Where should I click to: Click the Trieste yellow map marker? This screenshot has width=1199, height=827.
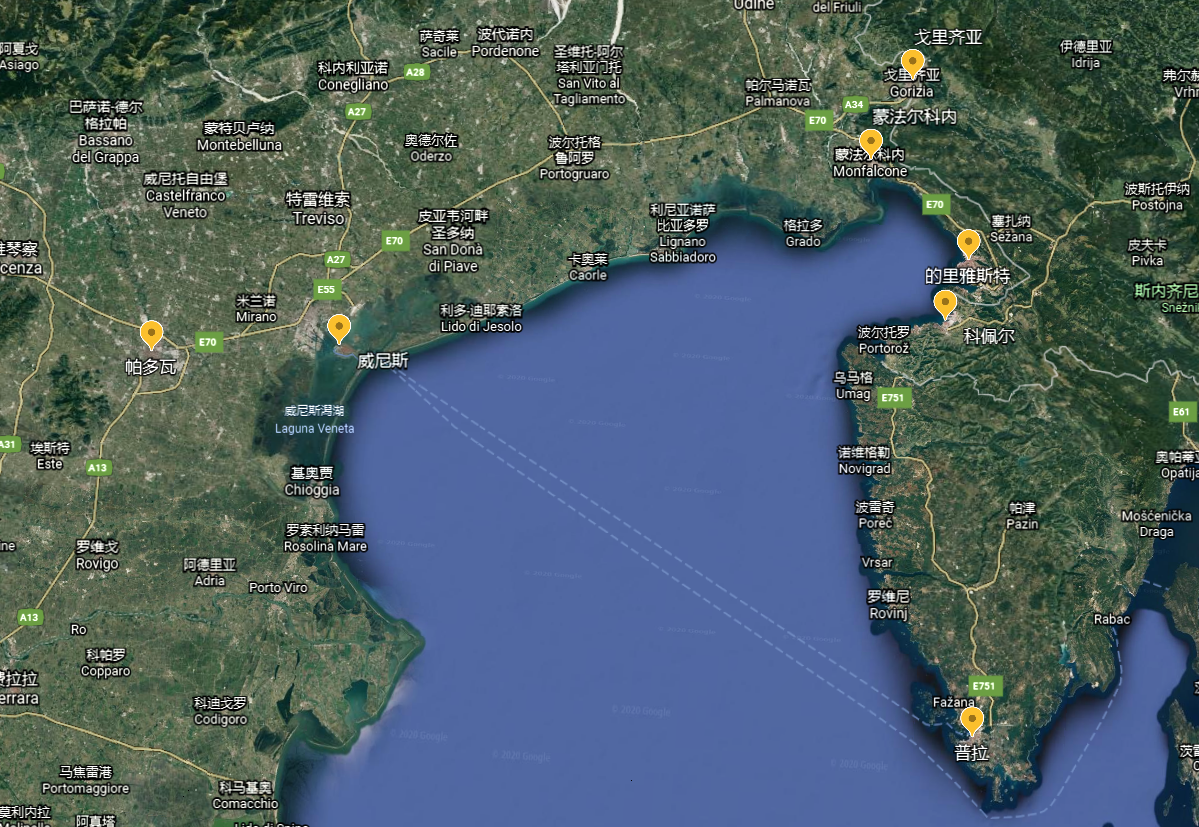[x=968, y=243]
